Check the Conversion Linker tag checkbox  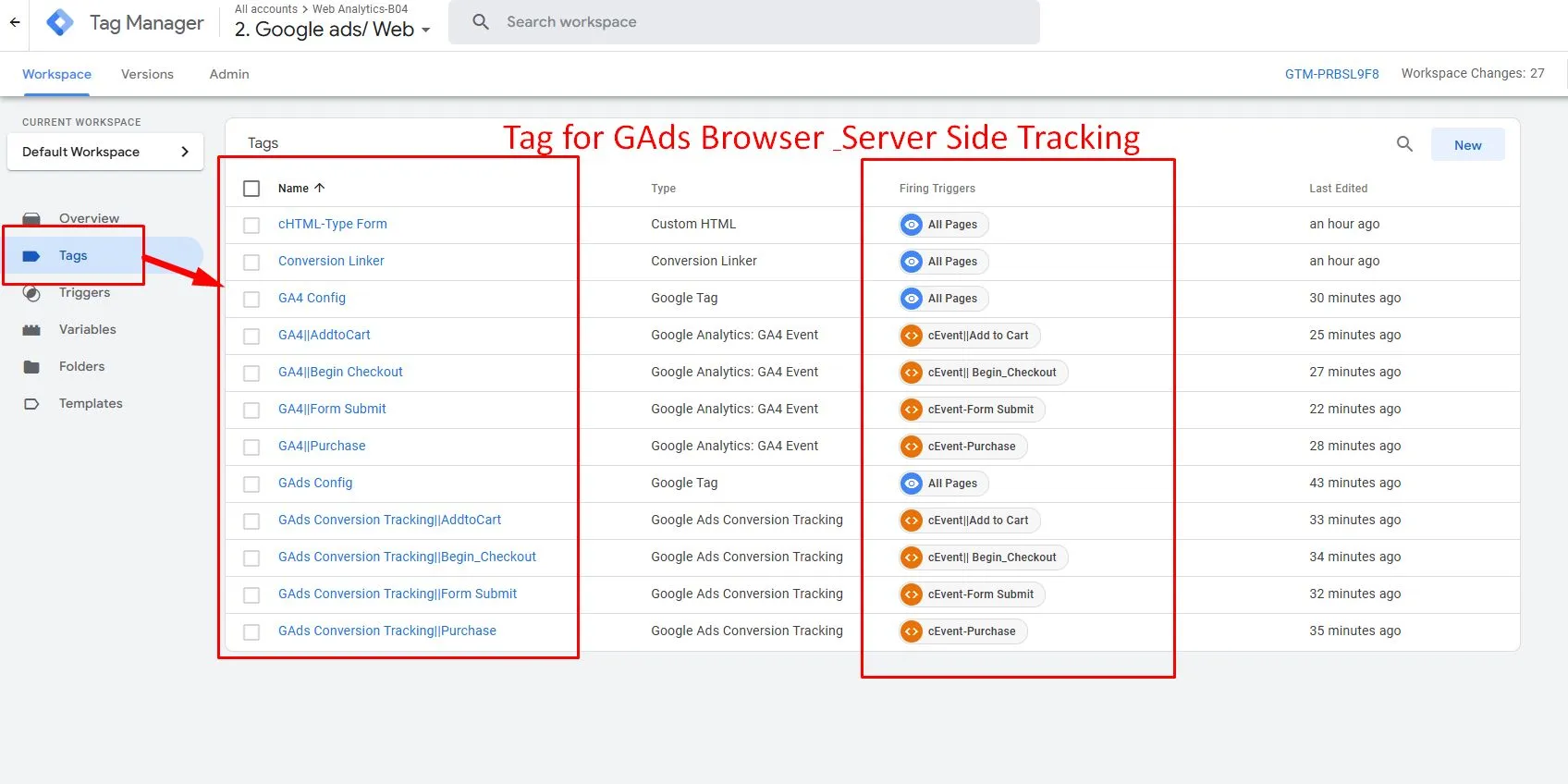pos(251,263)
